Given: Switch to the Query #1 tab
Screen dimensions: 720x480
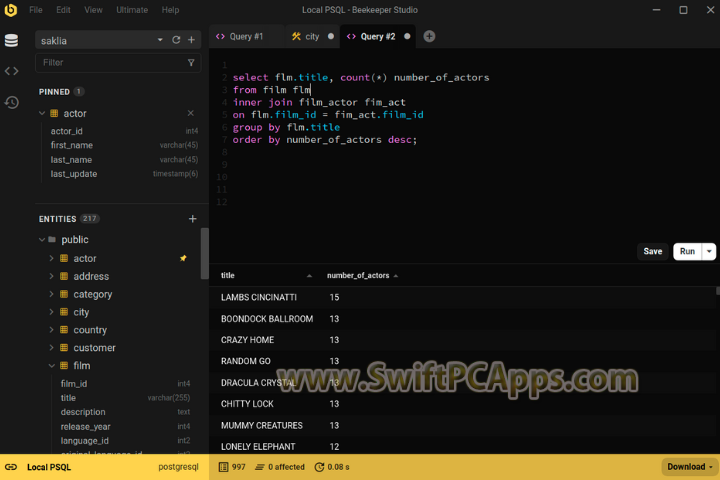Looking at the screenshot, I should pos(246,36).
